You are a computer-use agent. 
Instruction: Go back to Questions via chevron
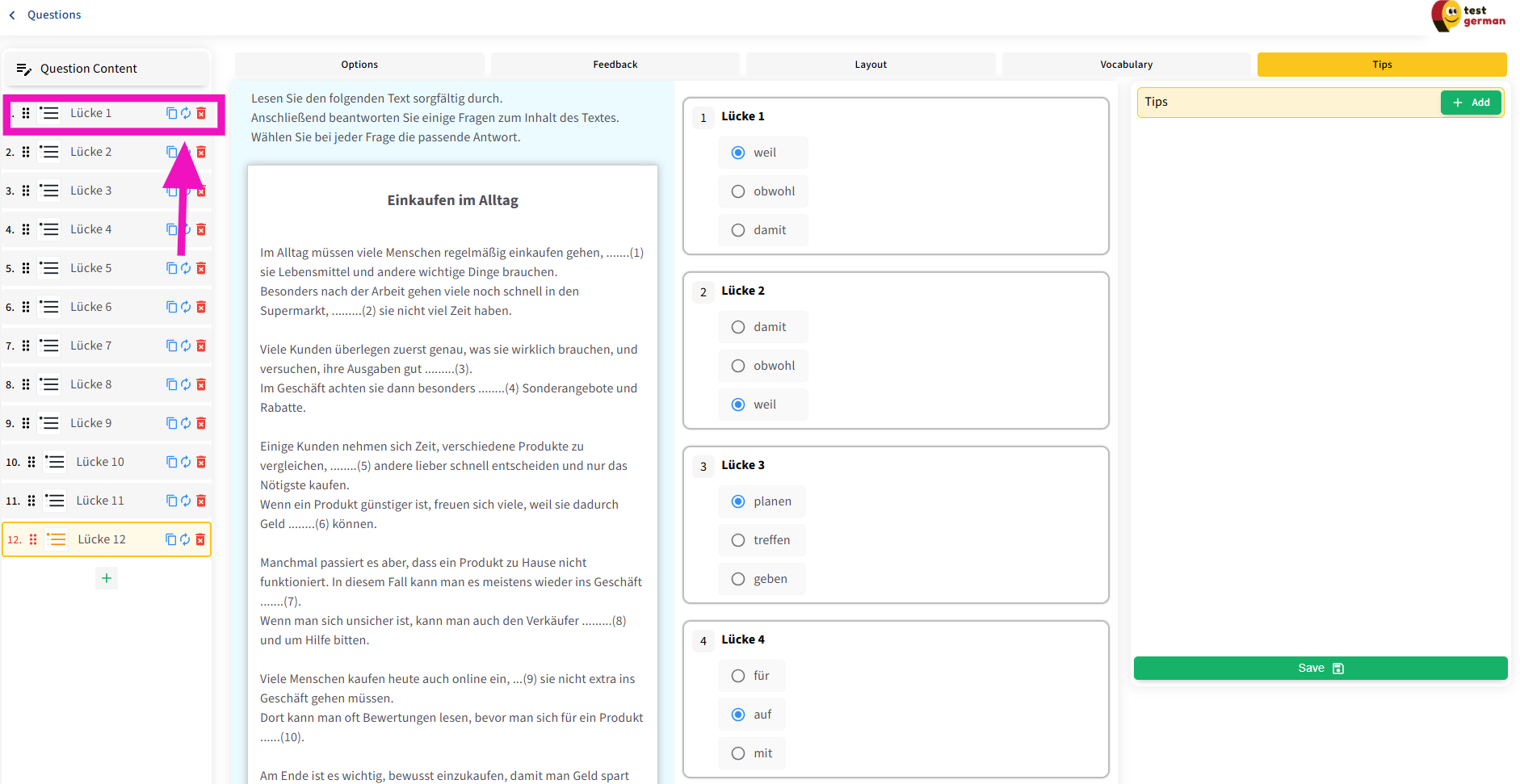coord(12,15)
